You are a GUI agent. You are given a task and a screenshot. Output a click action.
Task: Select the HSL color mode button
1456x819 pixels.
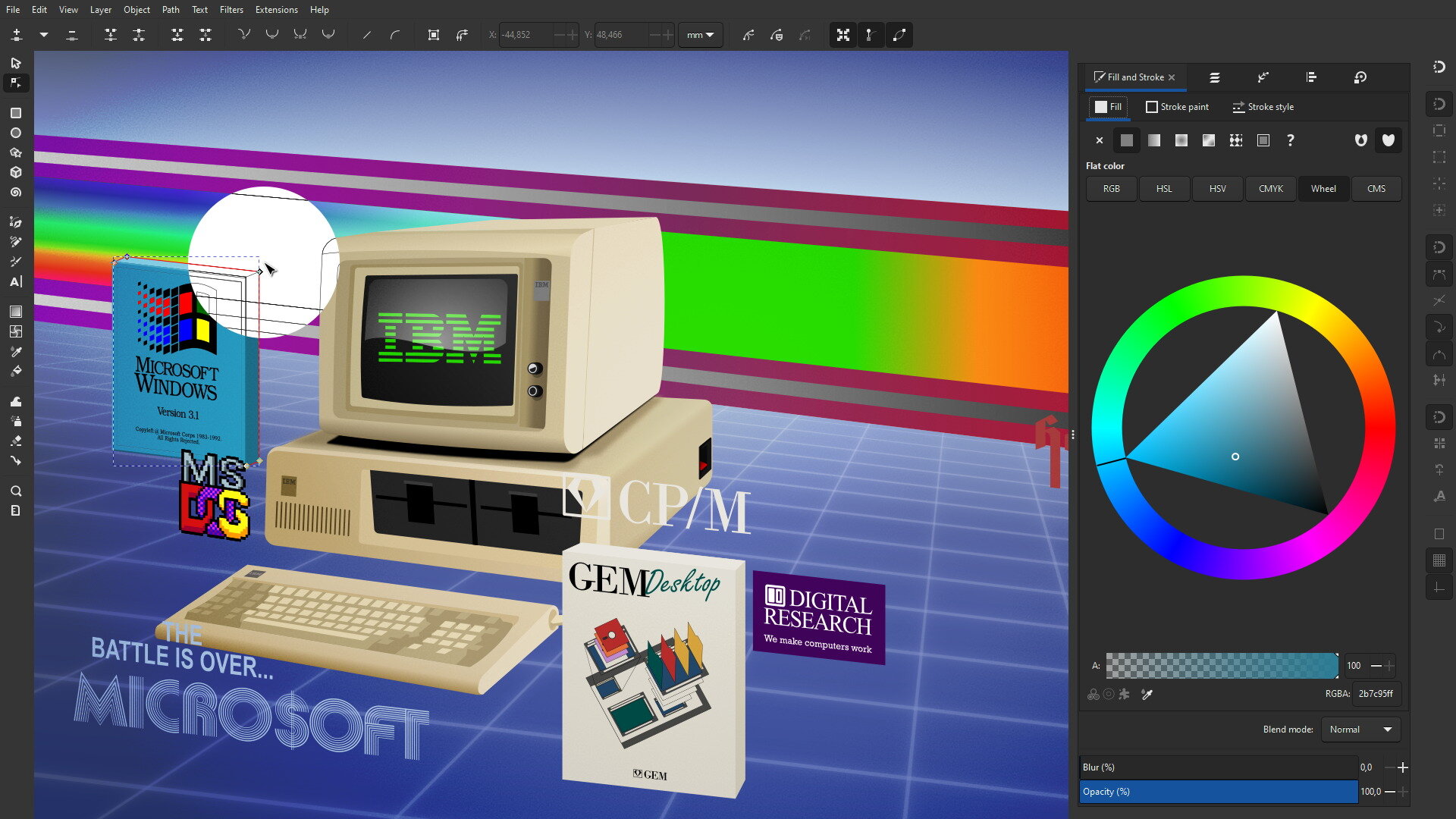(1164, 189)
